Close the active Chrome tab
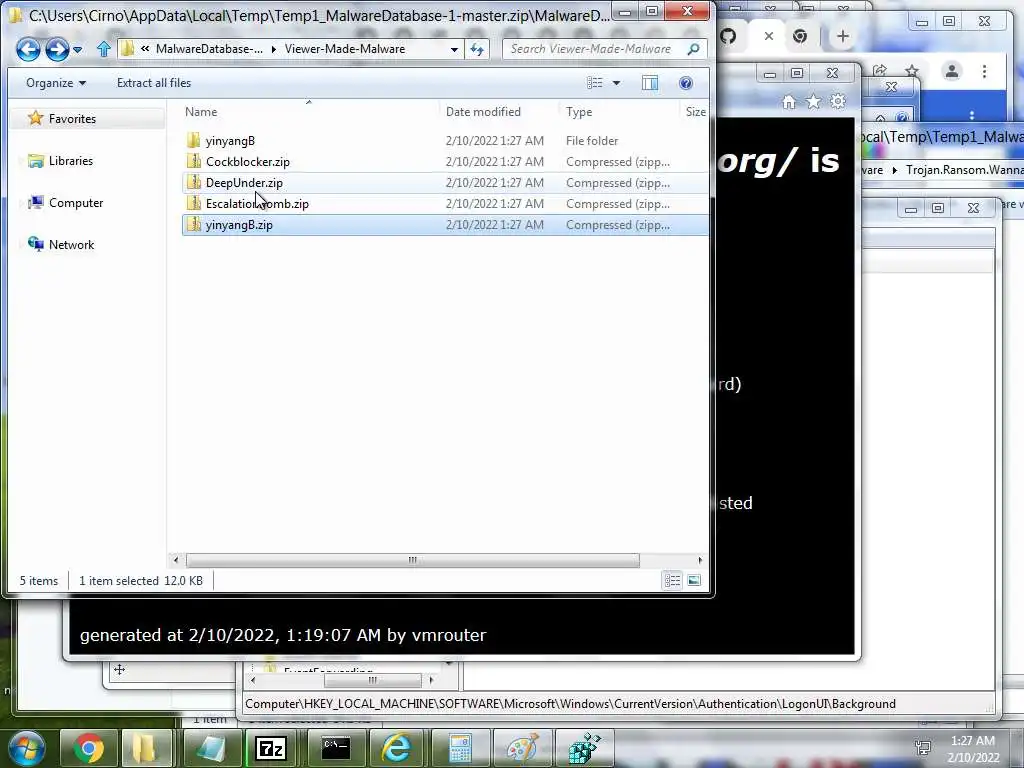This screenshot has height=768, width=1024. click(x=769, y=36)
